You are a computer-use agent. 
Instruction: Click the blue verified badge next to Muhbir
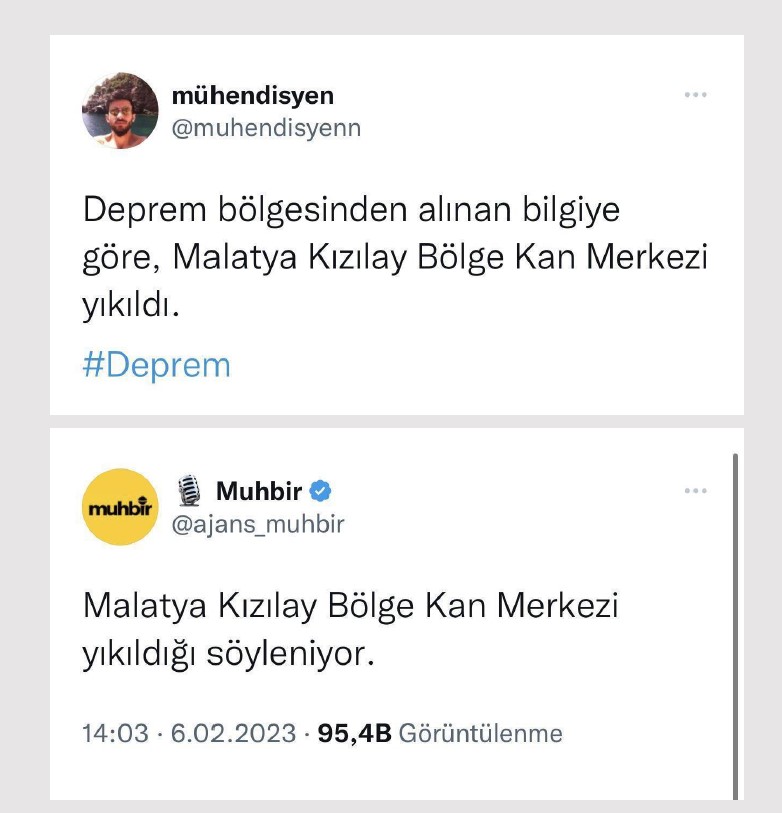[x=319, y=490]
